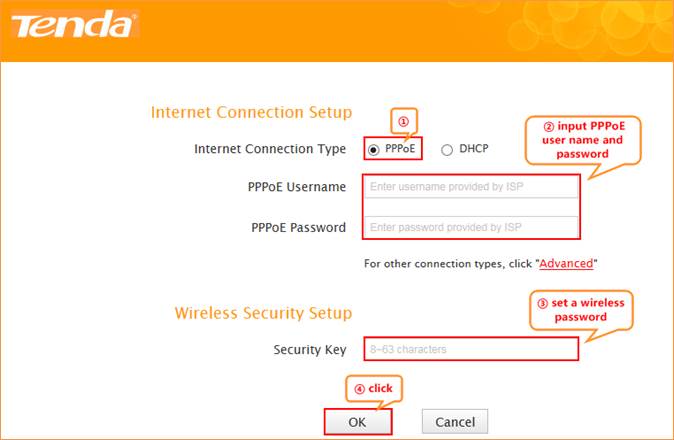Click the Tenda logo

tap(72, 27)
